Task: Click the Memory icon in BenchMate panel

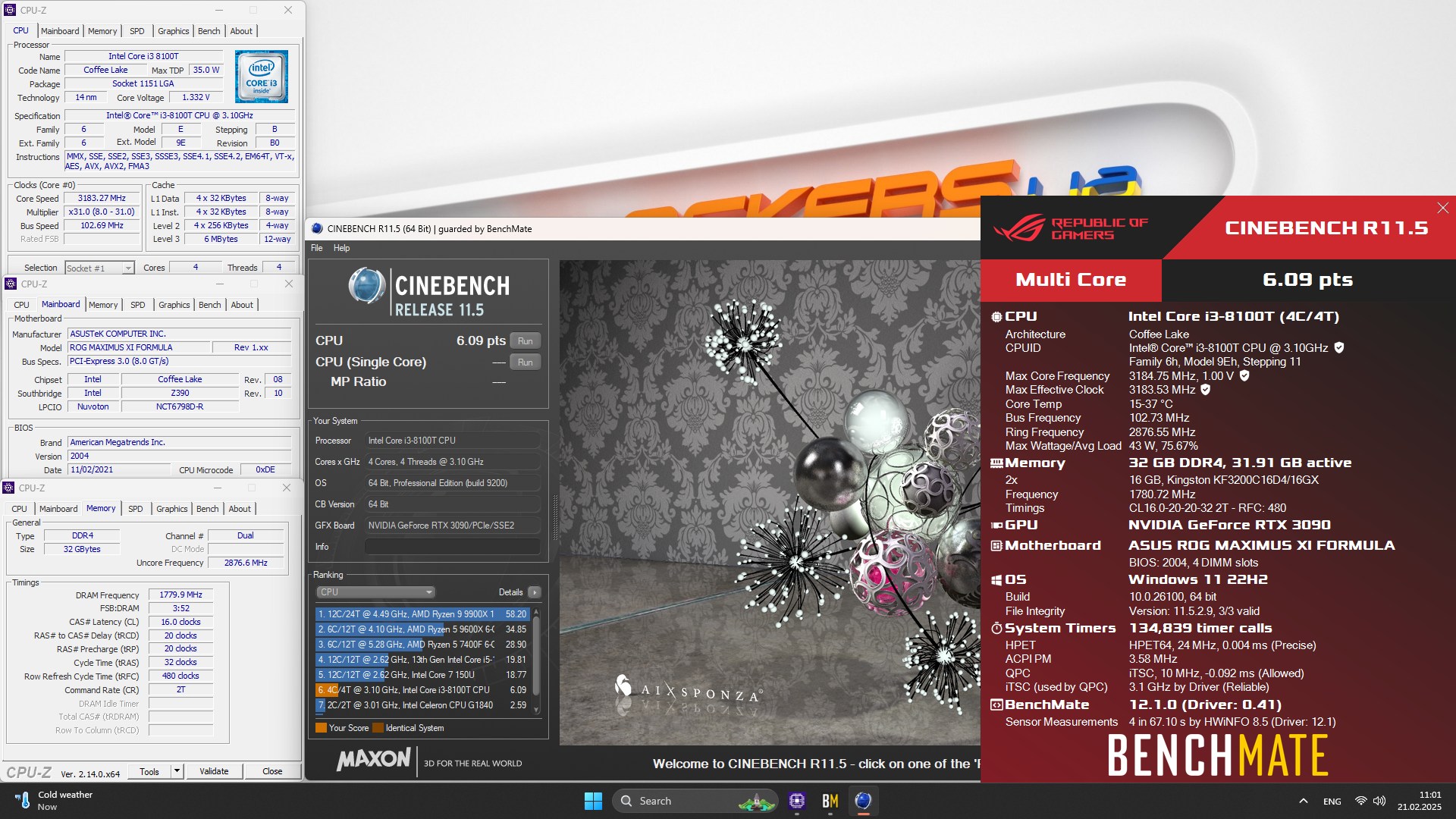Action: [x=996, y=463]
